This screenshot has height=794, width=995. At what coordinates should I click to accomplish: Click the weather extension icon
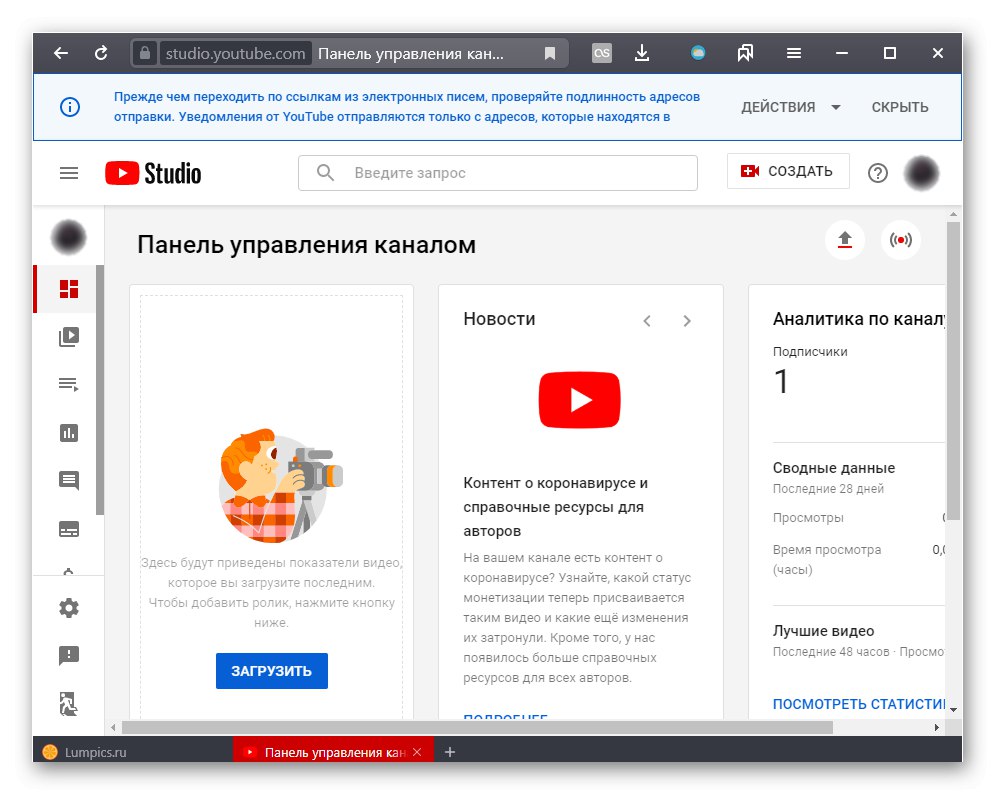(698, 53)
